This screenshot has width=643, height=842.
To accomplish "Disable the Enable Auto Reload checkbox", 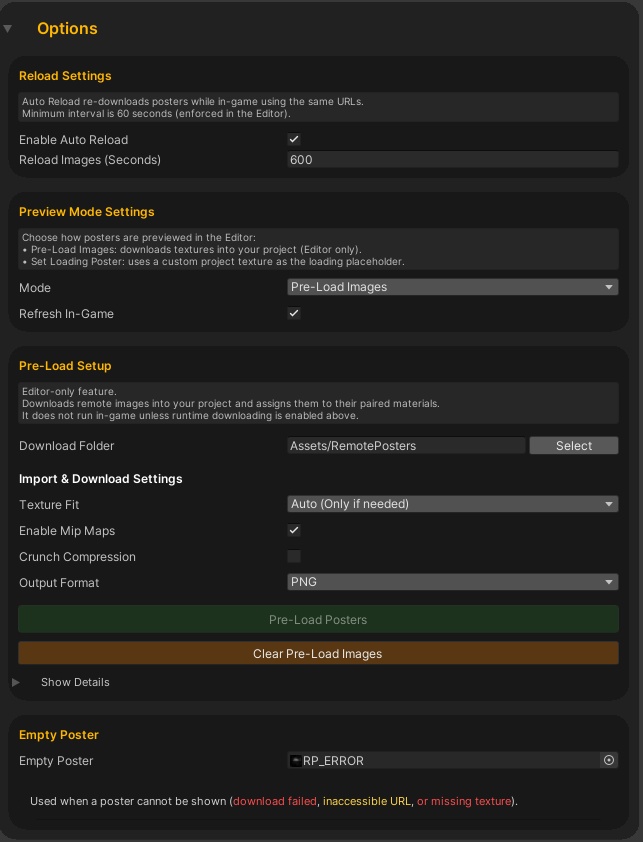I will click(x=294, y=139).
